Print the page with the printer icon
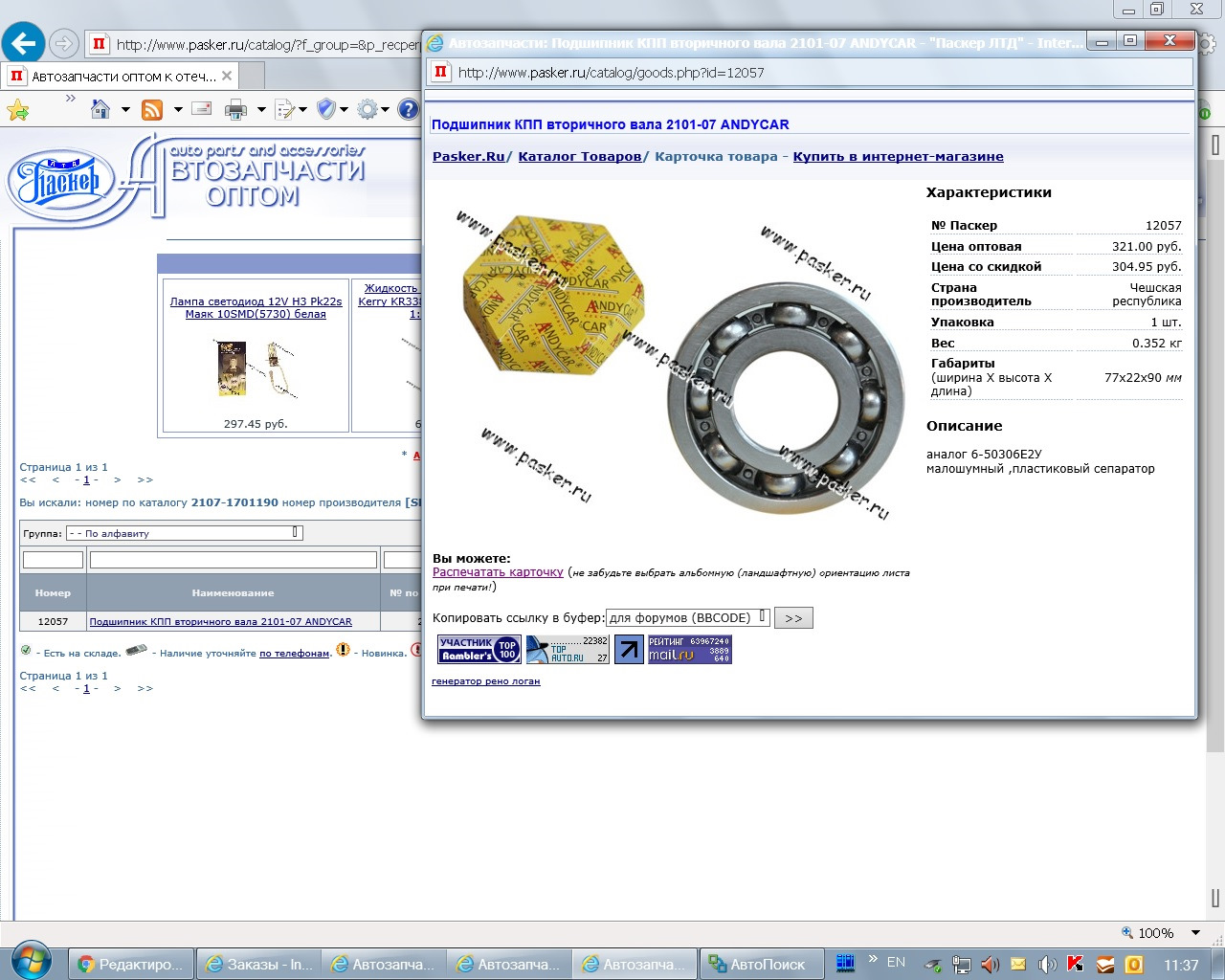Screen dimensions: 1225x980 click(x=235, y=110)
